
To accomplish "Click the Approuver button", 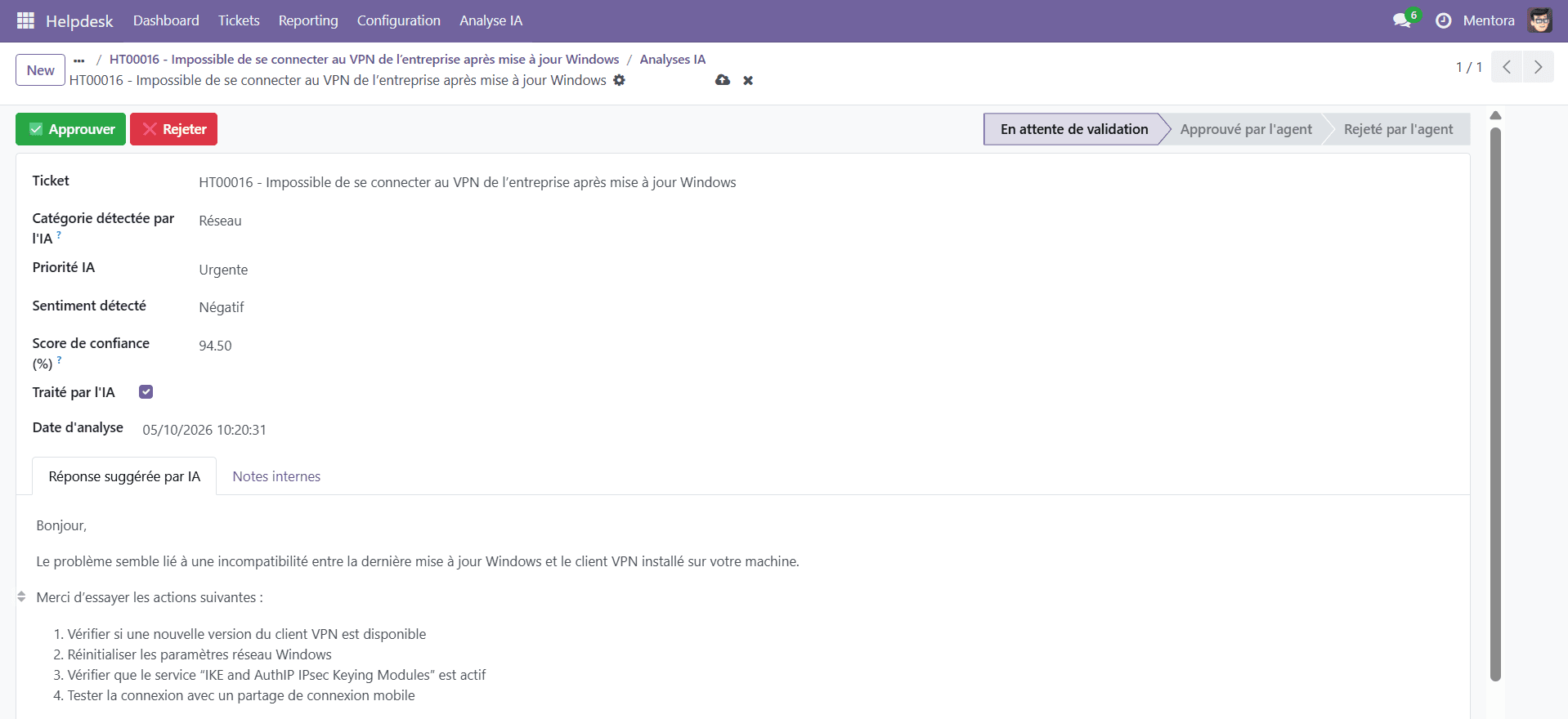I will [x=71, y=129].
